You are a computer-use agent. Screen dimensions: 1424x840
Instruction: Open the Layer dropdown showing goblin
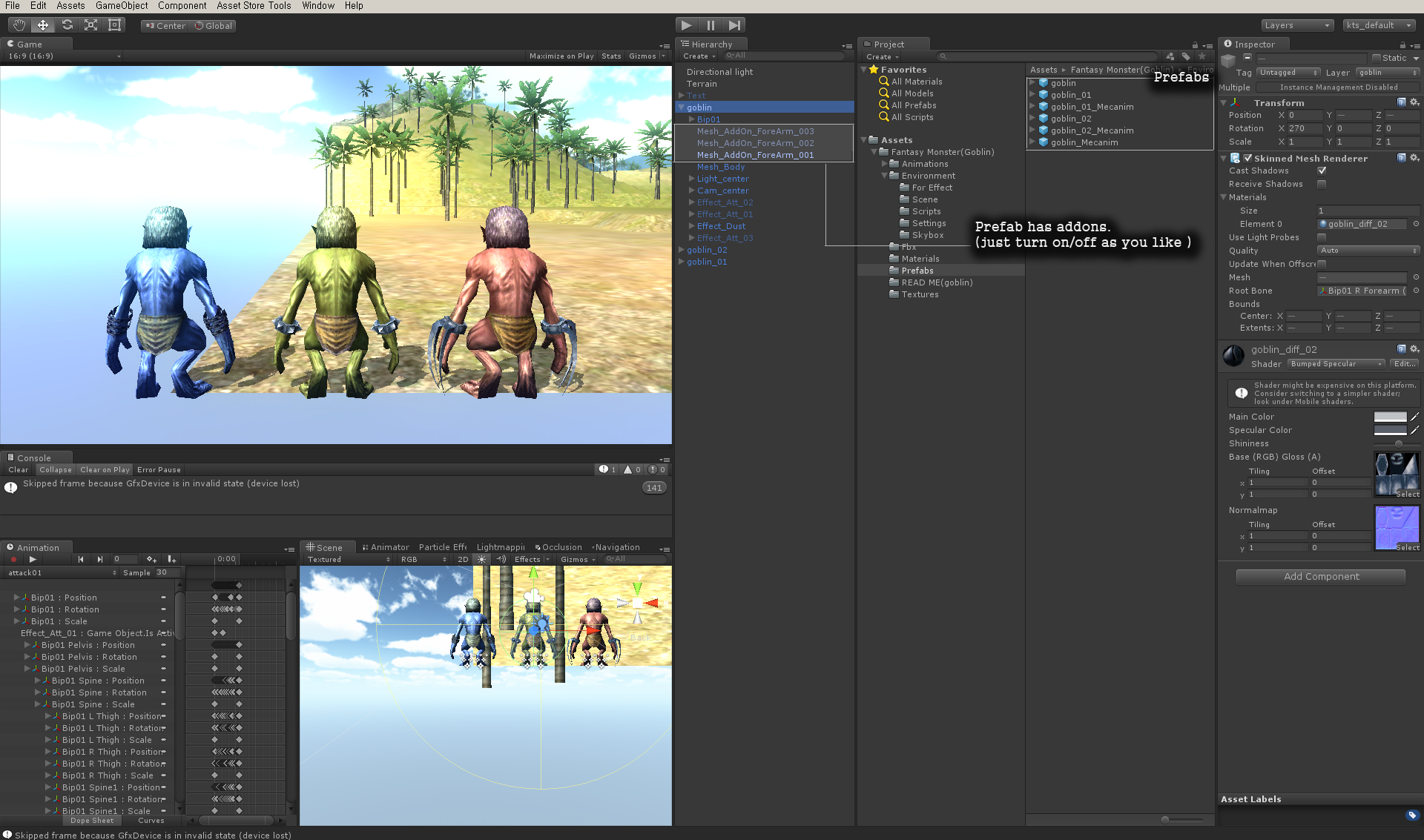point(1388,73)
